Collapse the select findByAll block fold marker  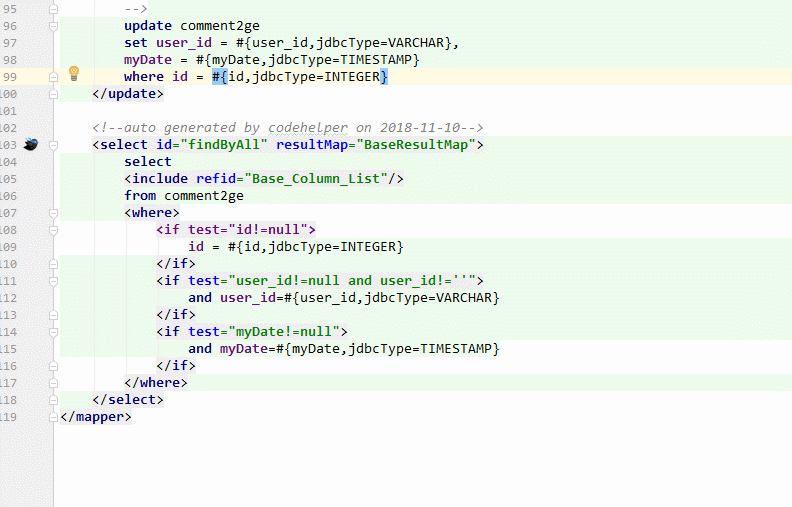click(x=53, y=145)
